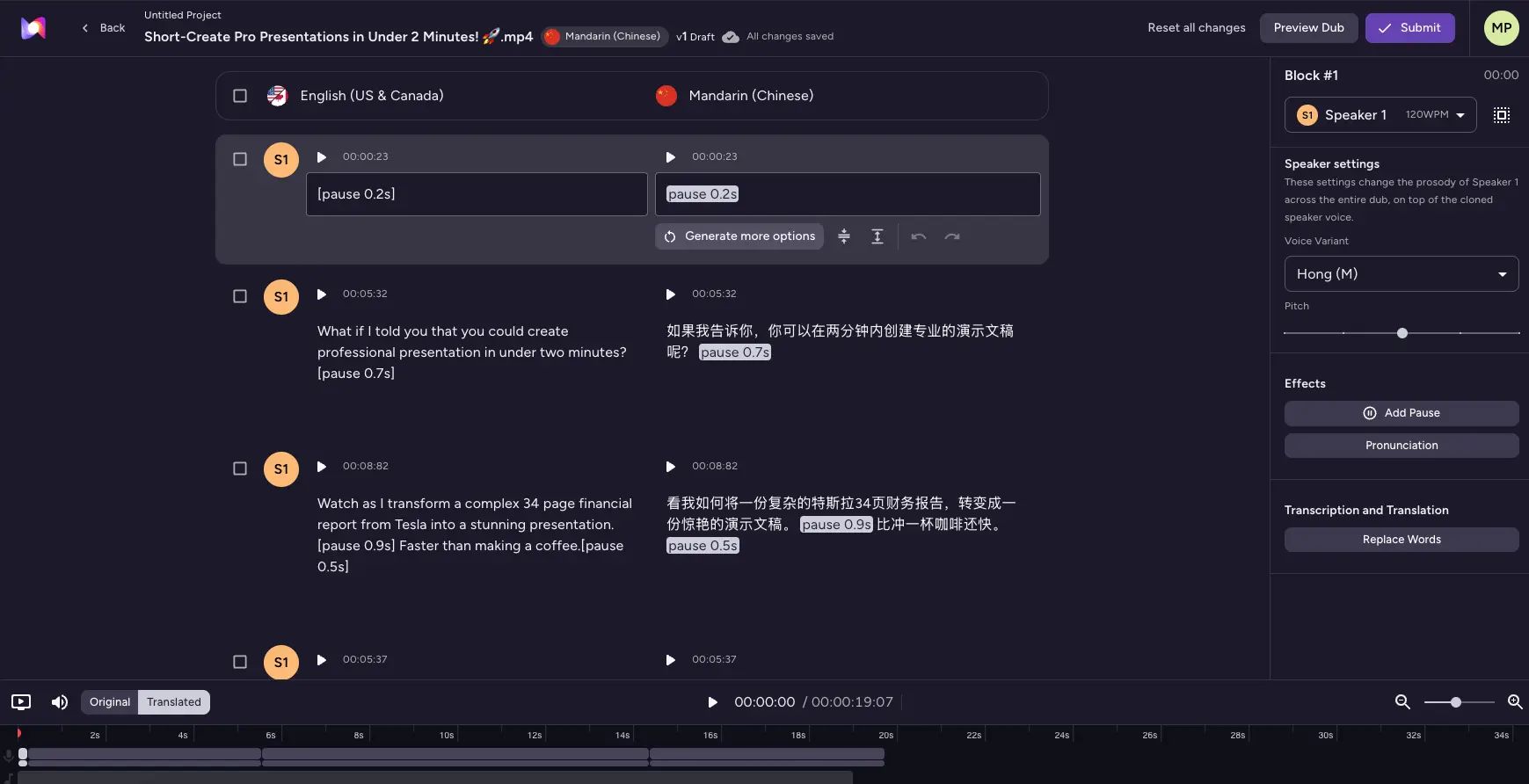Click the select block icon beside Speaker 1
The width and height of the screenshot is (1529, 784).
click(x=1502, y=115)
